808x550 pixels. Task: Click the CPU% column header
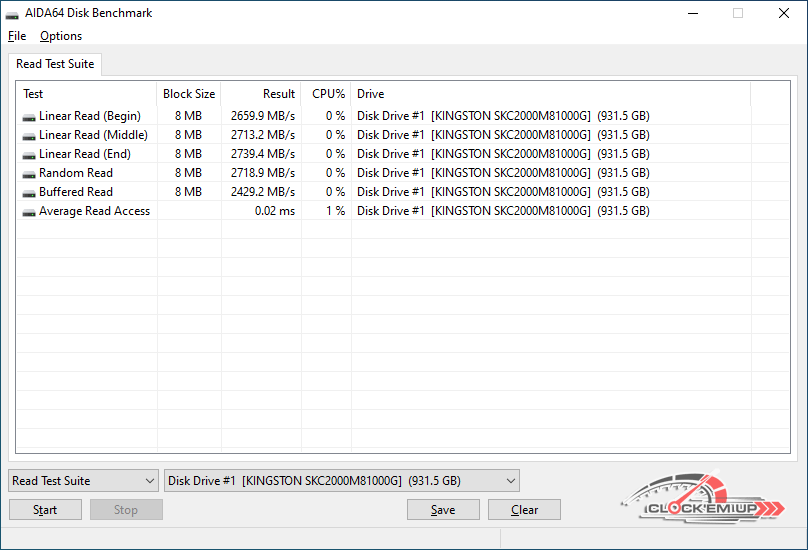pyautogui.click(x=327, y=94)
